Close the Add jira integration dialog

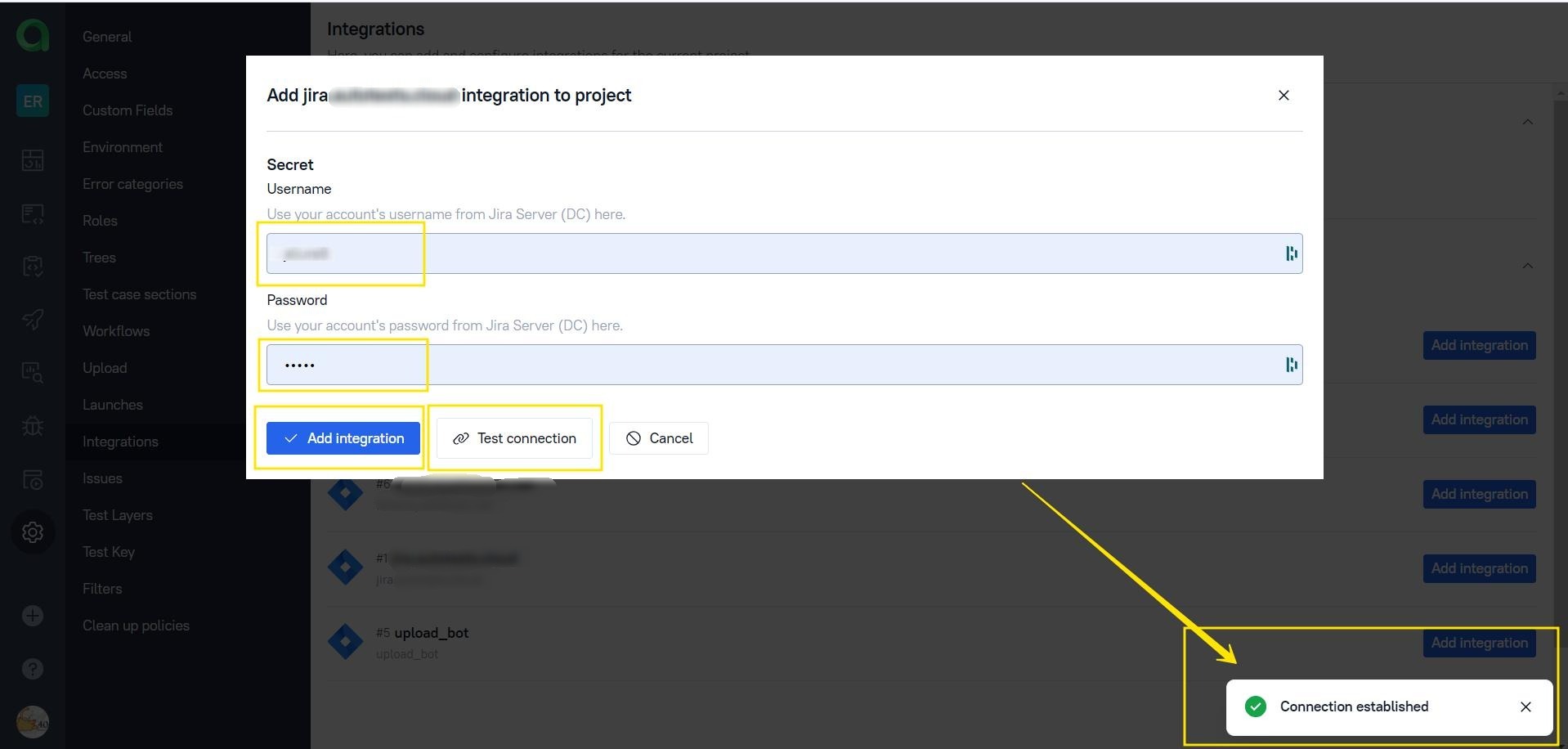tap(1284, 96)
